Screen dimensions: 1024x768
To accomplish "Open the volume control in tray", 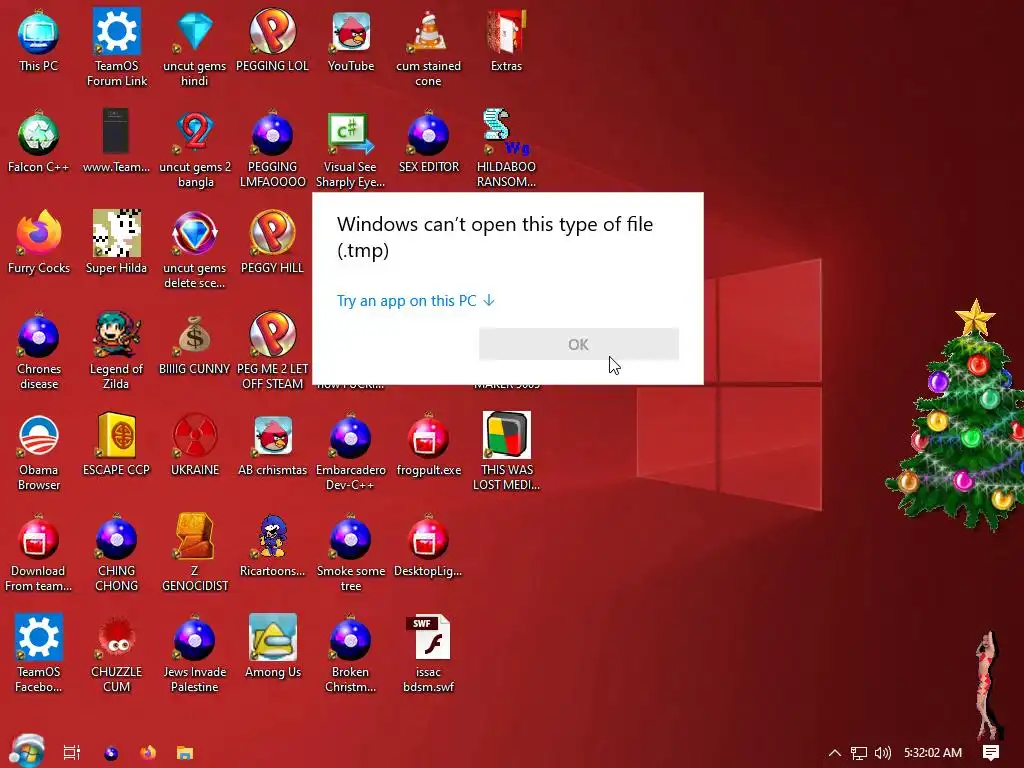I will [x=882, y=753].
